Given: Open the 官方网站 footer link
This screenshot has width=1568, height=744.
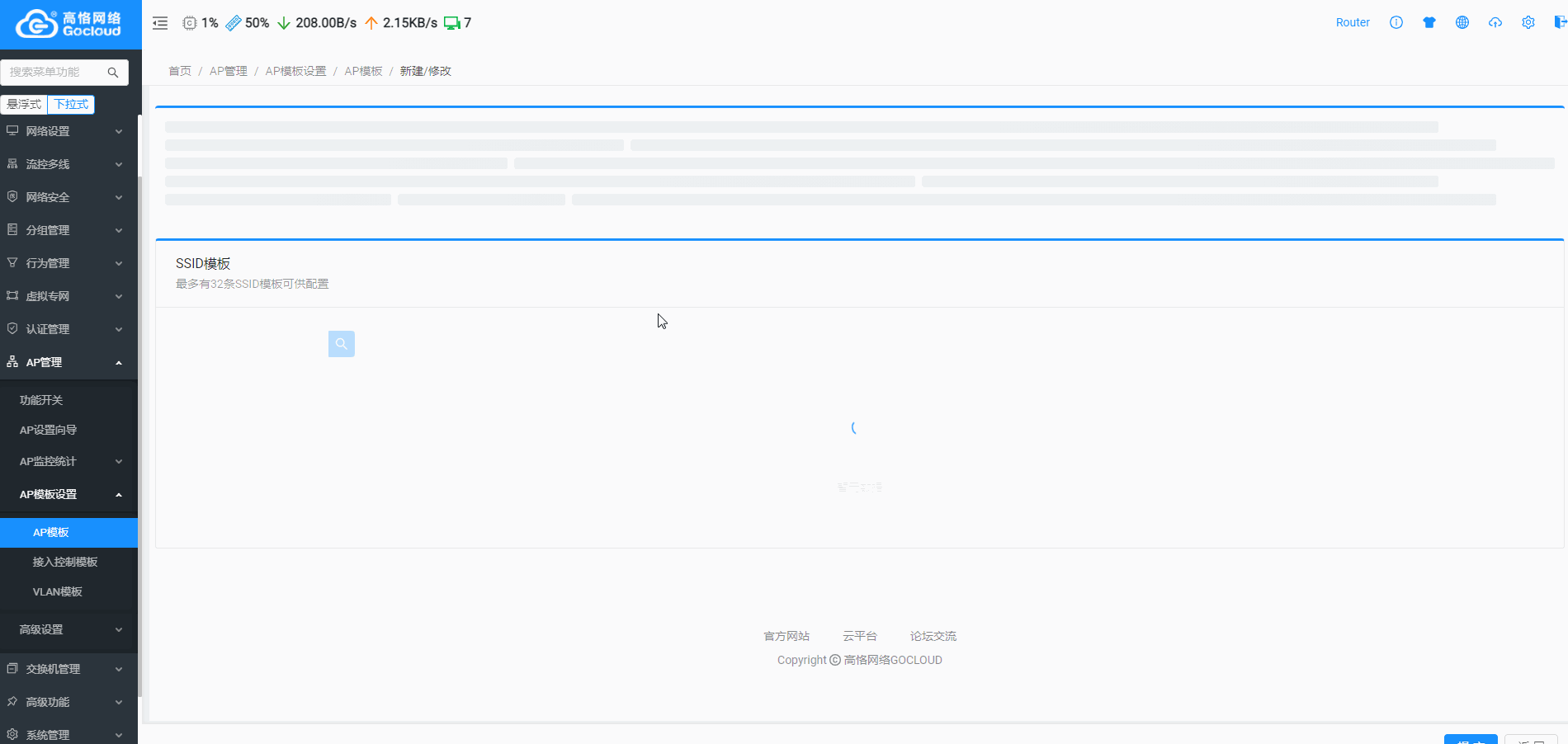Looking at the screenshot, I should 786,636.
